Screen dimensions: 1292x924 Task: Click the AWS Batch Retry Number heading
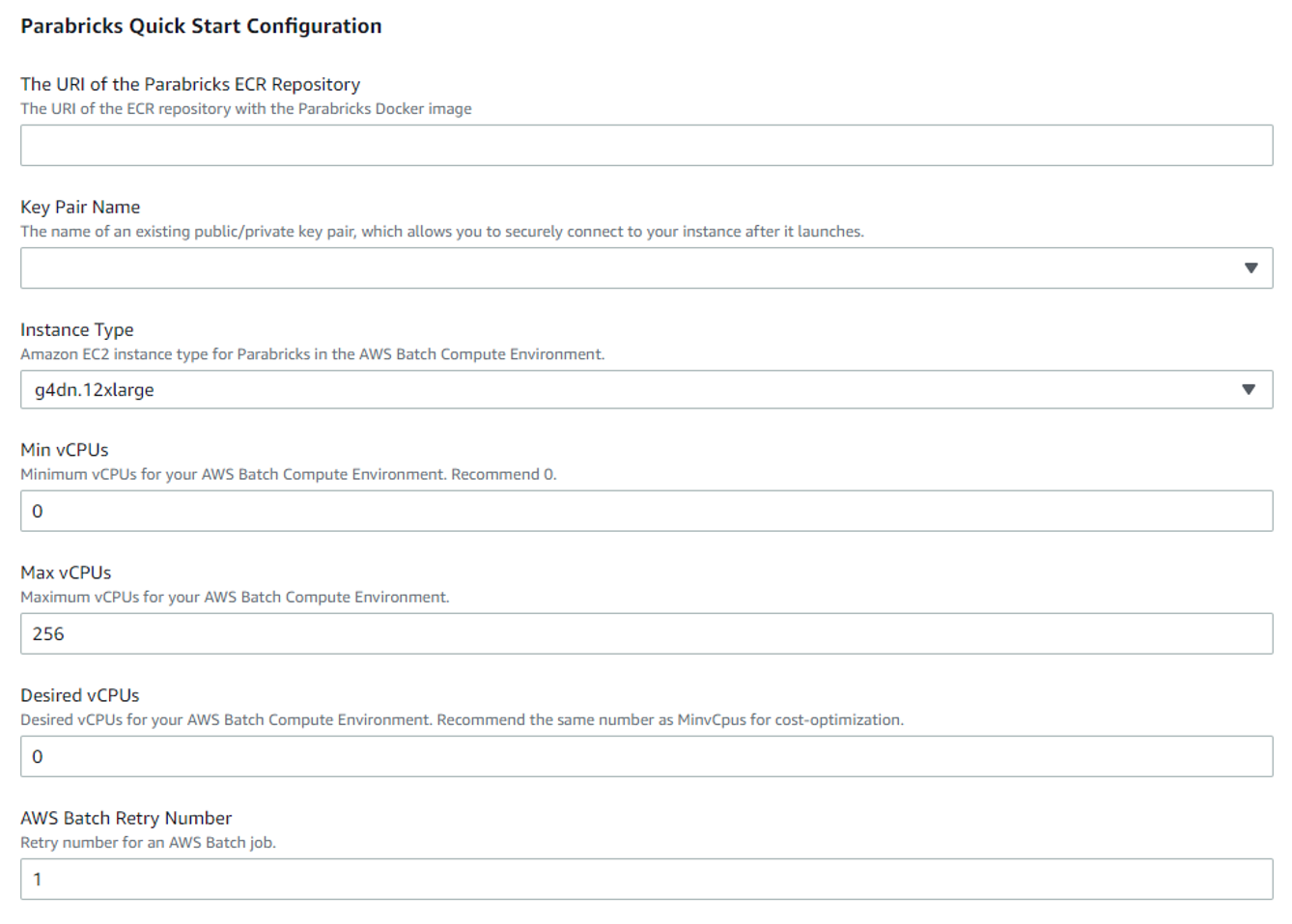click(126, 818)
